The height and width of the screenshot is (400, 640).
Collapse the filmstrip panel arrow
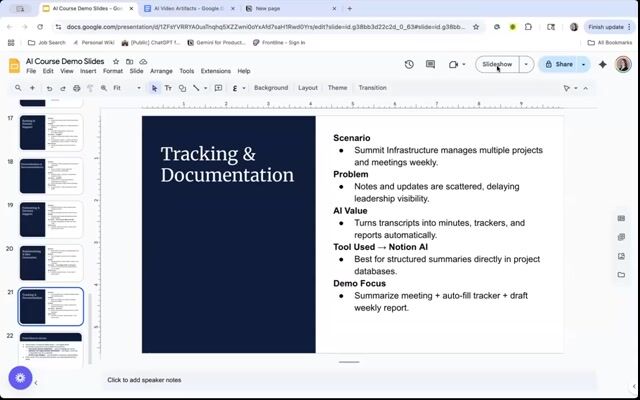(36, 383)
